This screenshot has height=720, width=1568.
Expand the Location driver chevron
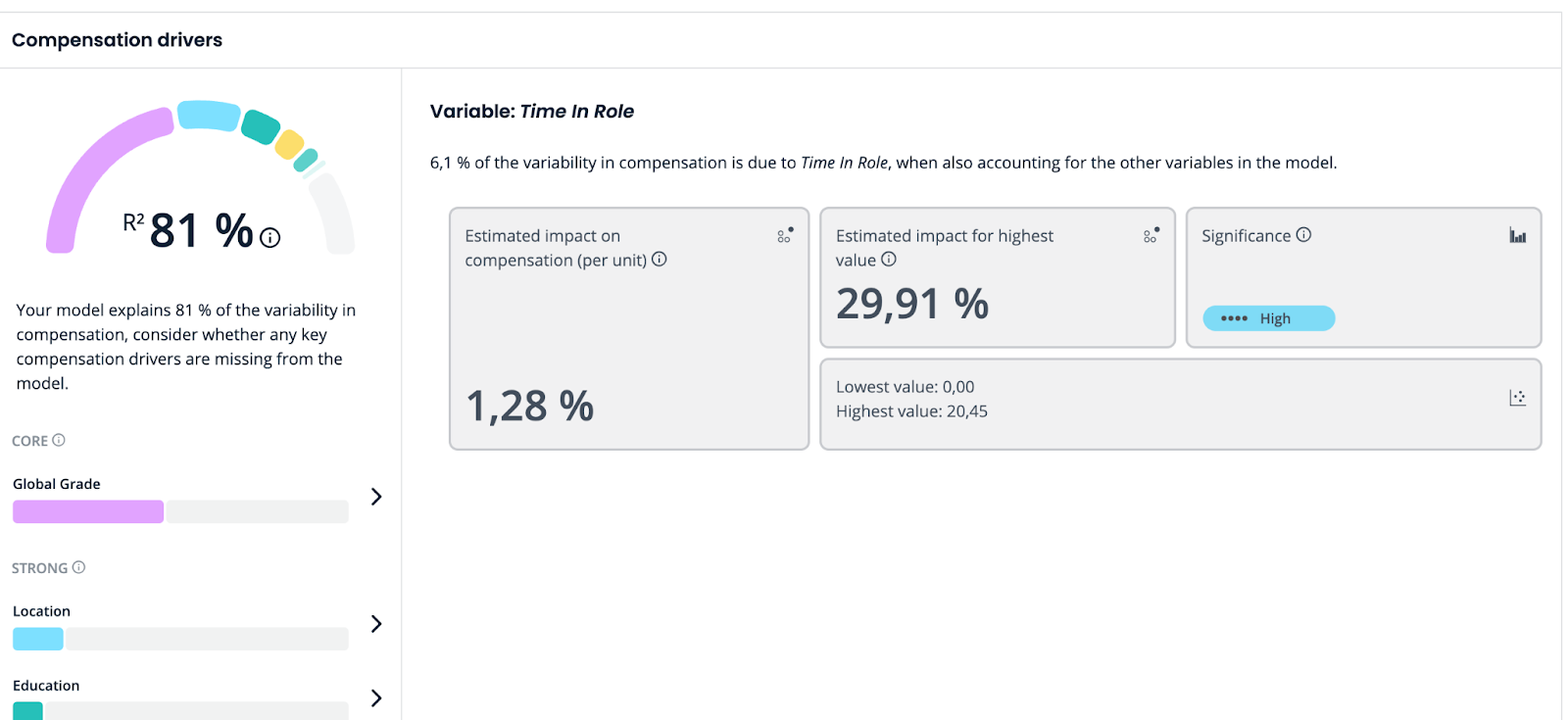coord(376,624)
